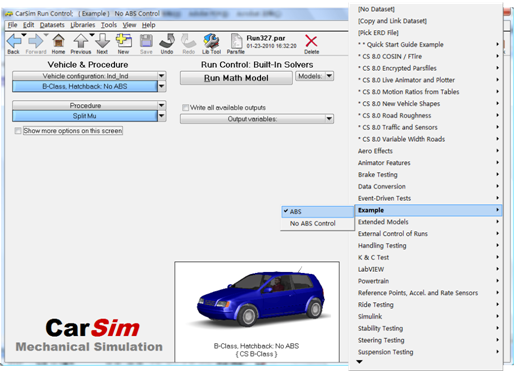518x372 pixels.
Task: Click the Undo icon
Action: [167, 41]
